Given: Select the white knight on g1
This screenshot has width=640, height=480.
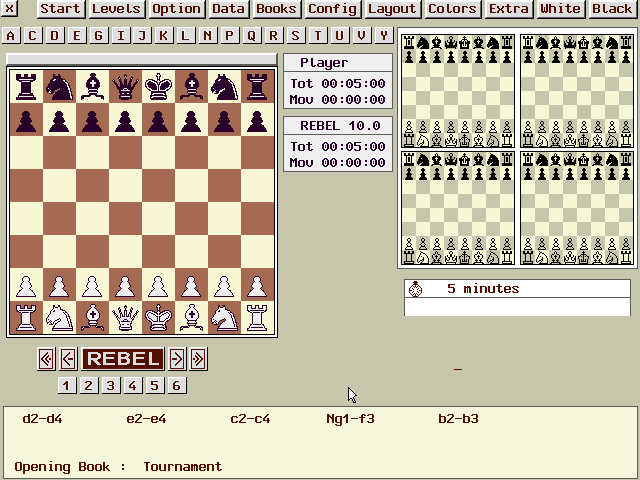Looking at the screenshot, I should [224, 318].
